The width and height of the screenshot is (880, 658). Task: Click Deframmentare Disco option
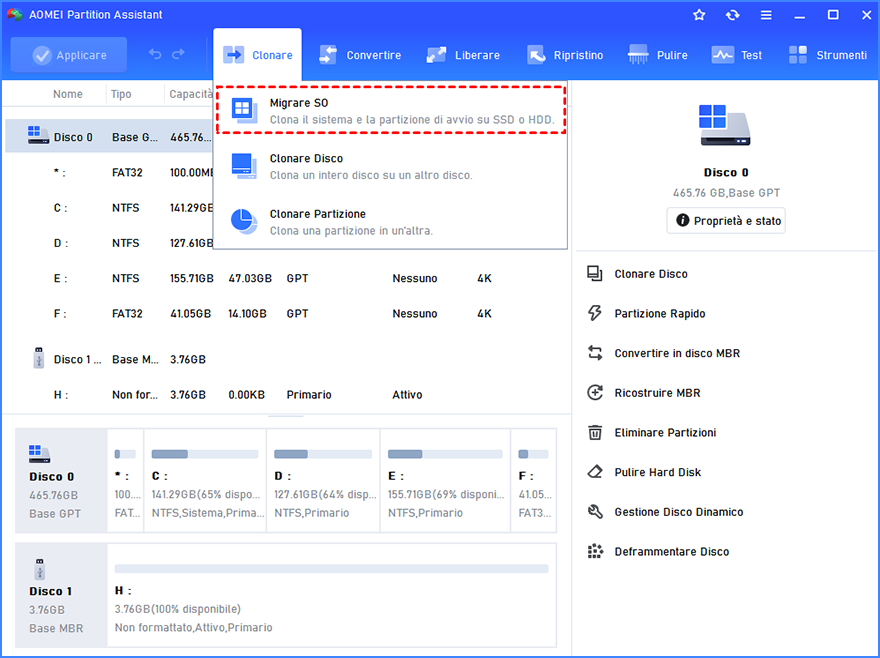[x=671, y=551]
